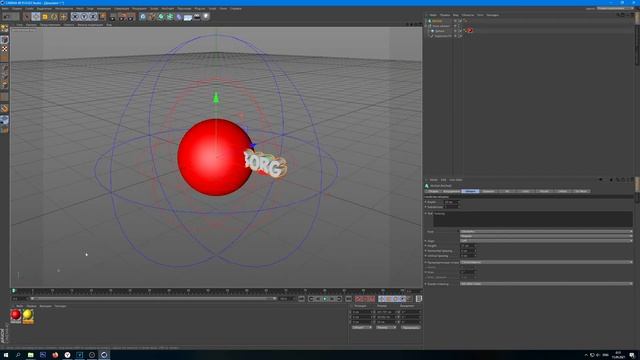Open the Windows Start menu
The width and height of the screenshot is (640, 360).
[x=6, y=355]
